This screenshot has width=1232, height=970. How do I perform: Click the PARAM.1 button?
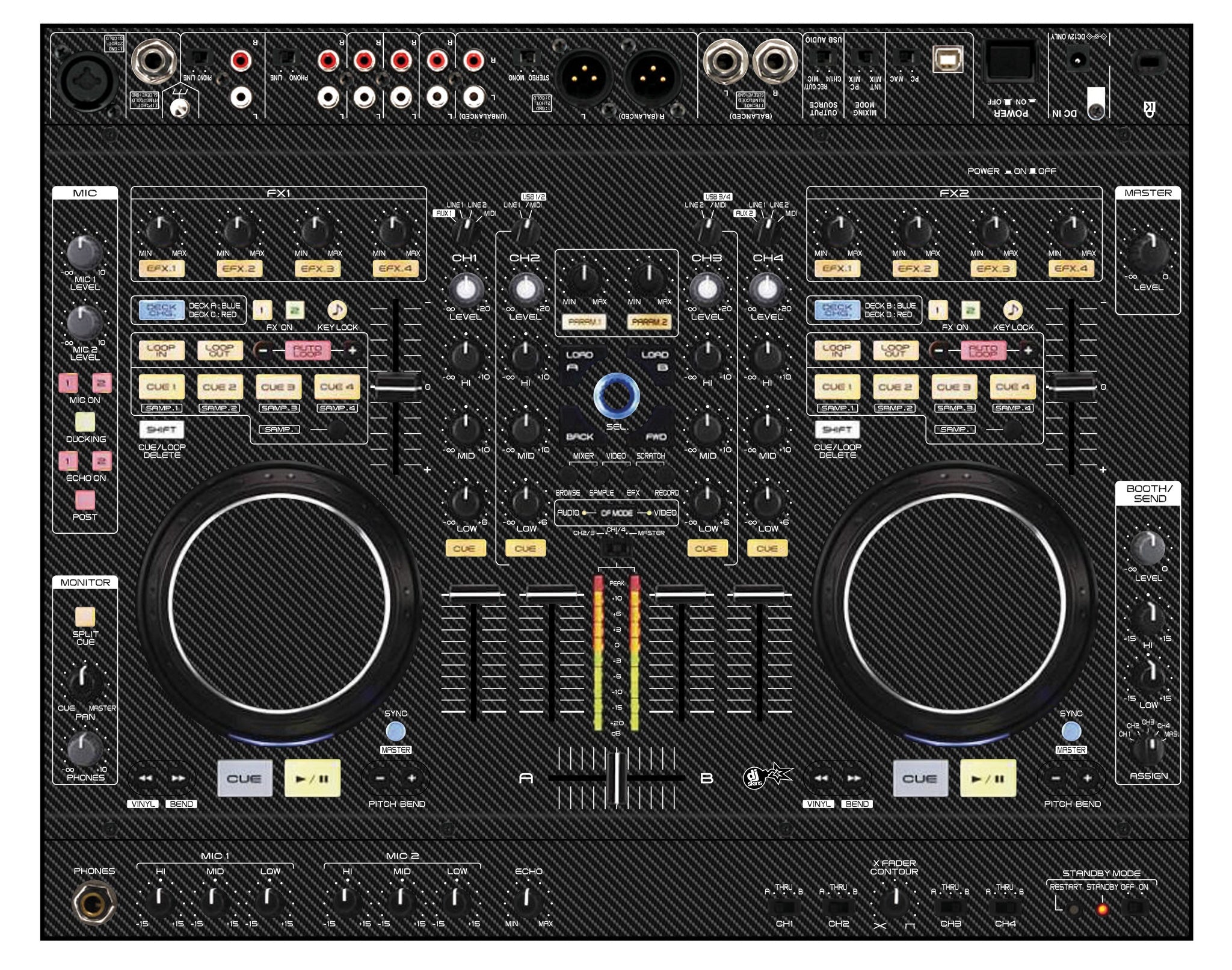(585, 322)
